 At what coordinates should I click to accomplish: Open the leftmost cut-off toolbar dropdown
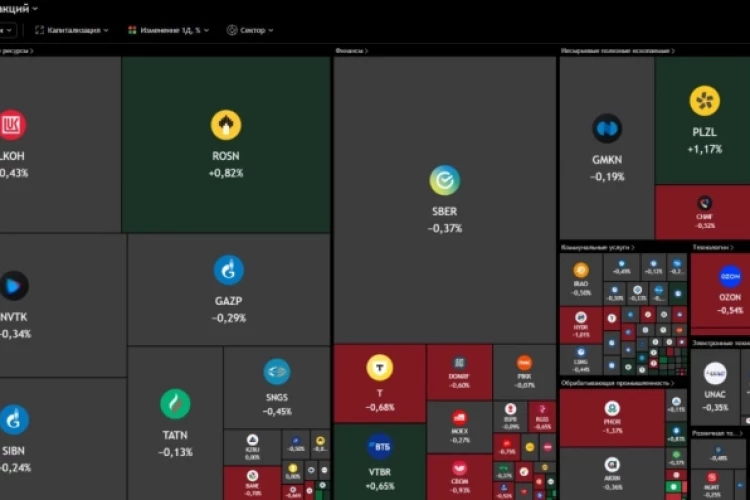click(x=8, y=30)
